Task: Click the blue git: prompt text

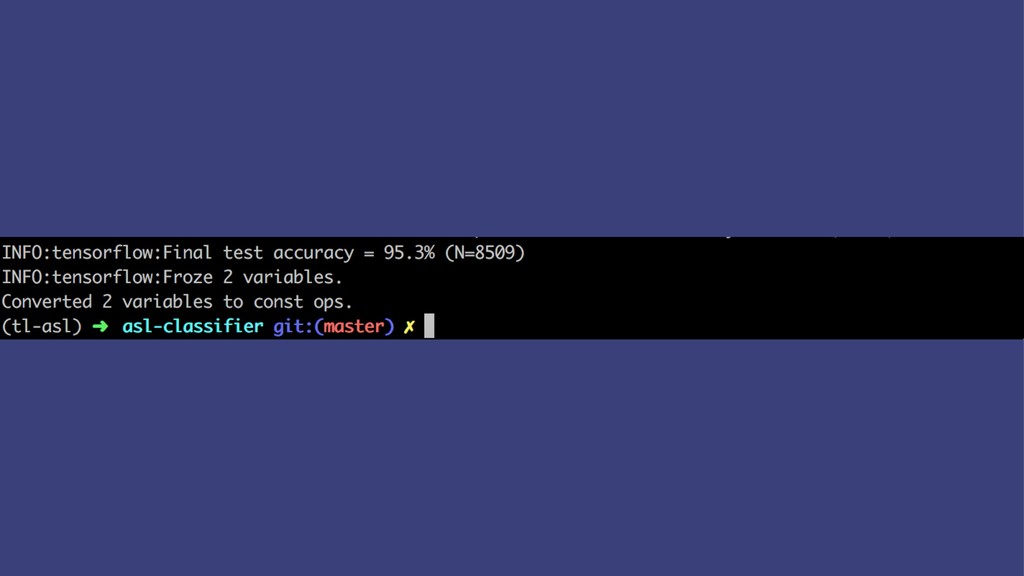Action: (x=293, y=327)
